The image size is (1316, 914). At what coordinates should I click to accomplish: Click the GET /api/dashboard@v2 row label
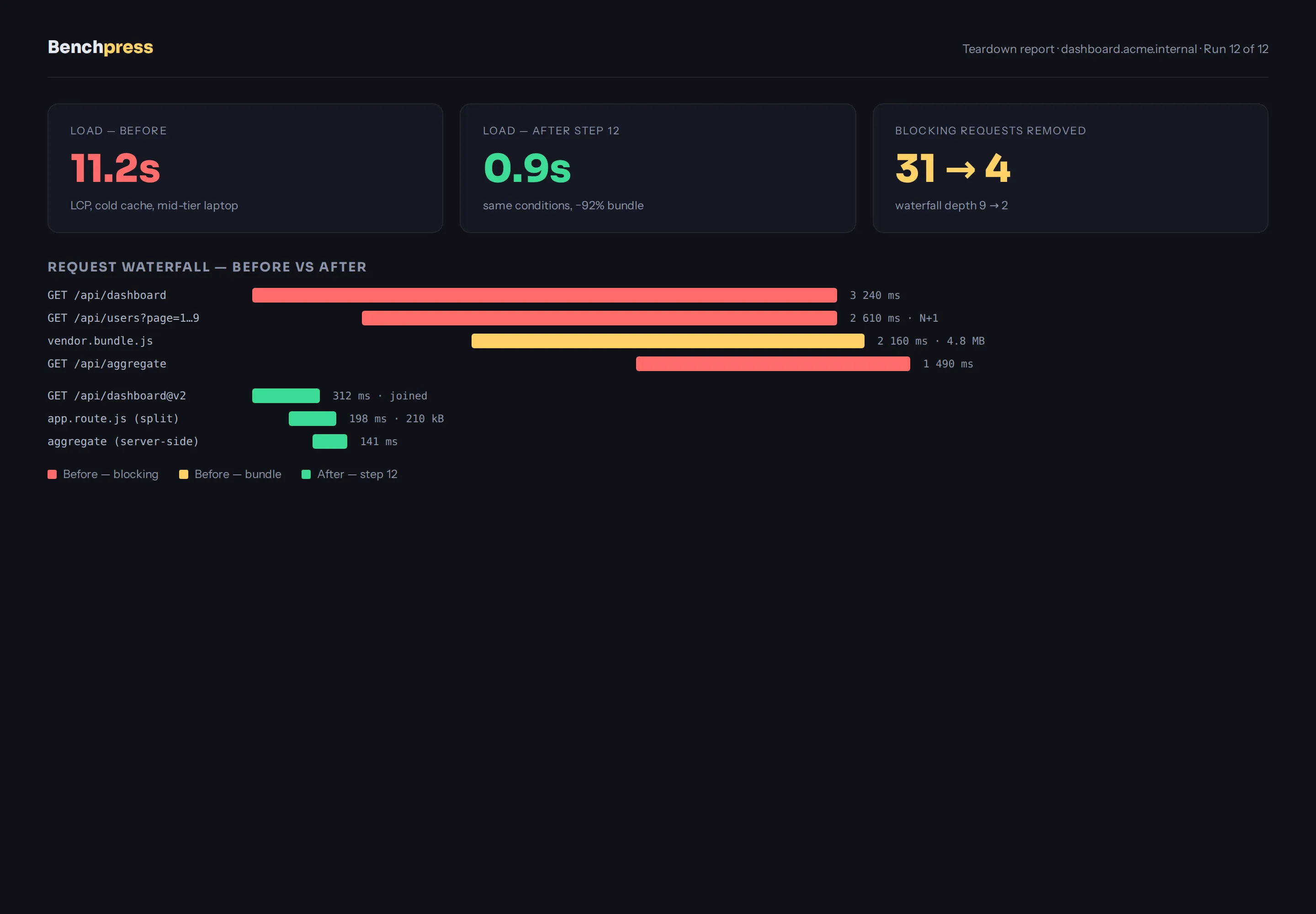click(x=116, y=396)
